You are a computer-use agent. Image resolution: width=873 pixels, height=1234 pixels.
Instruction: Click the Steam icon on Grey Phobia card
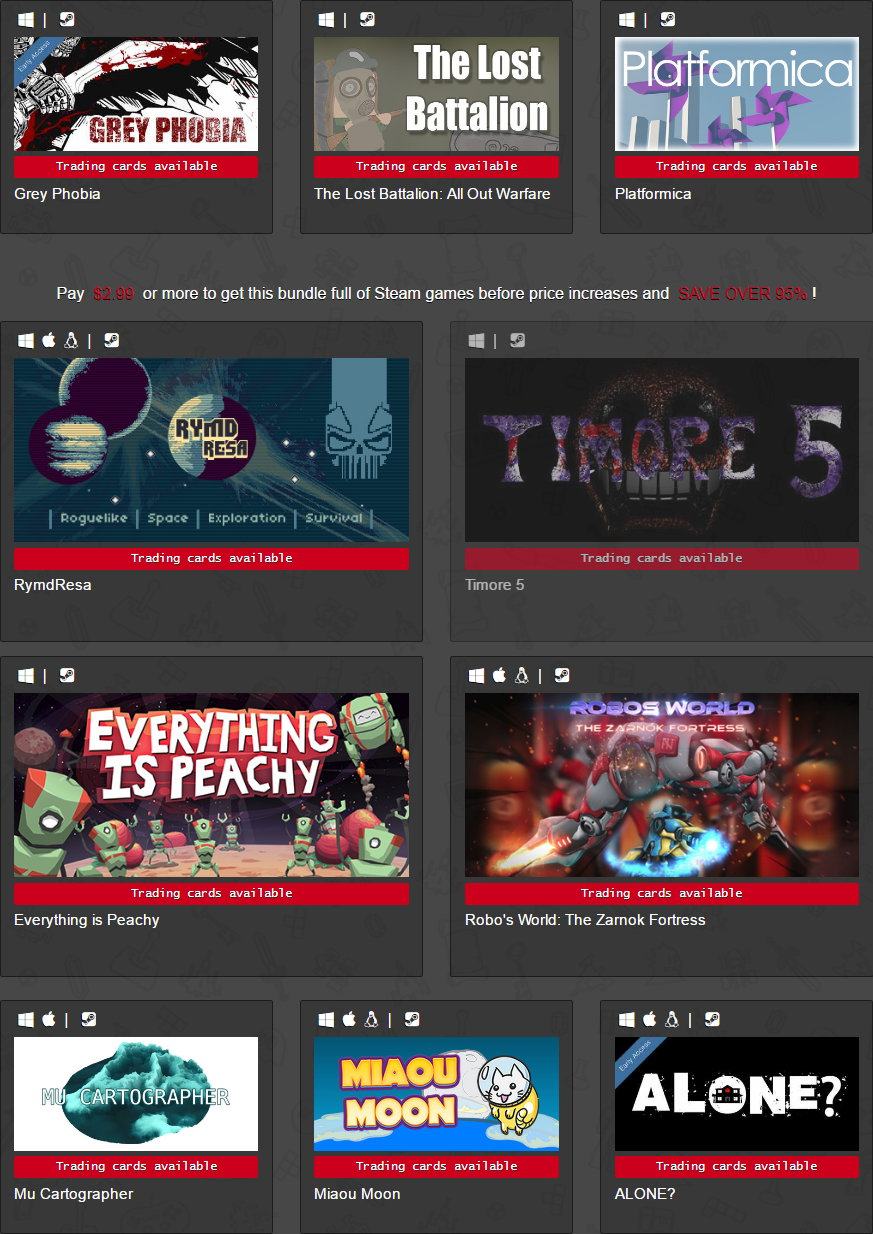(x=66, y=19)
